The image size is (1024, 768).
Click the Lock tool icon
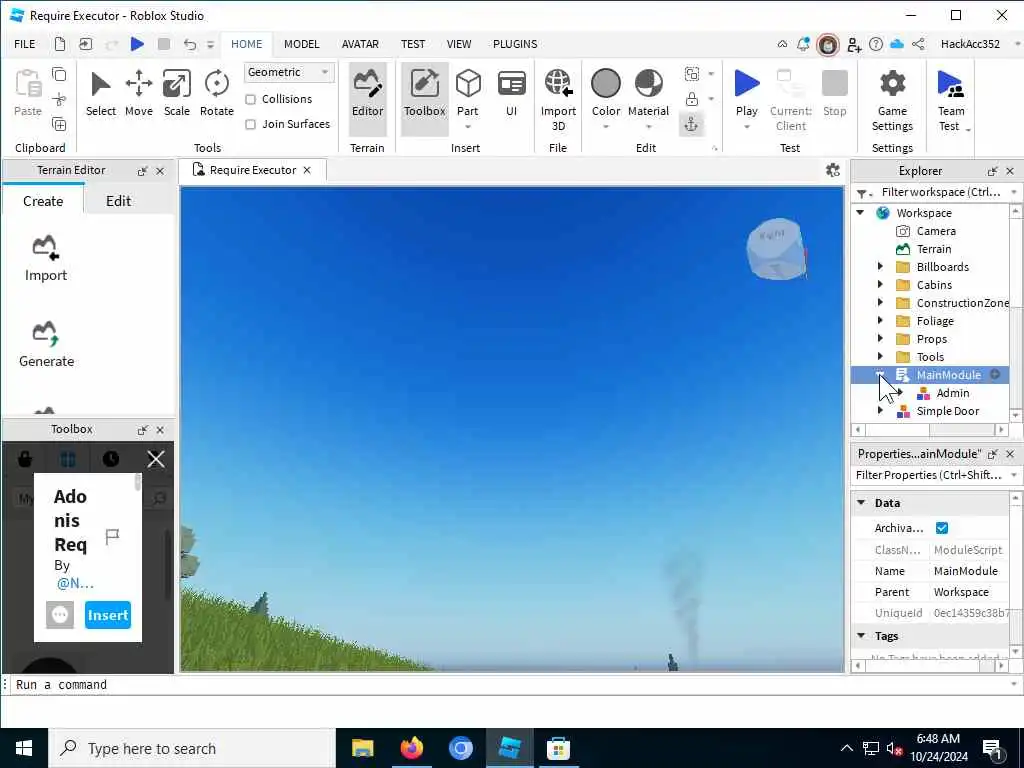[x=692, y=99]
